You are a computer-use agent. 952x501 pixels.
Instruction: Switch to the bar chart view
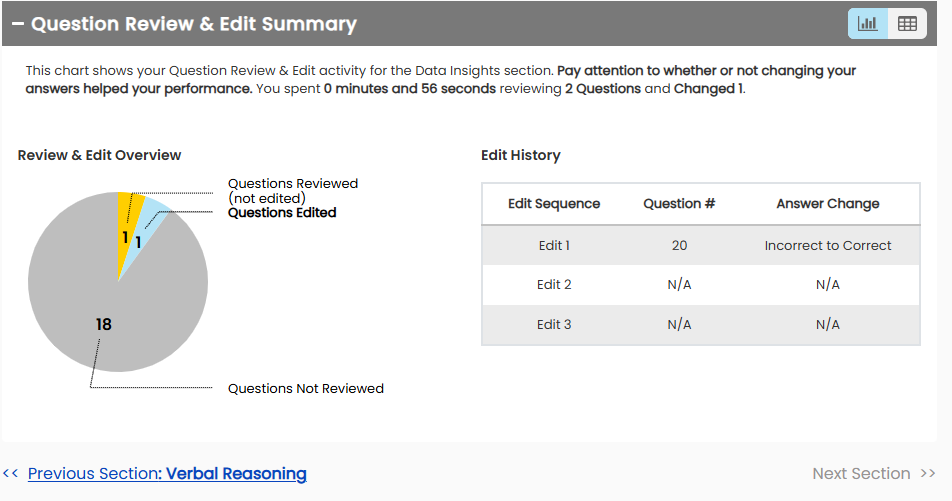coord(867,24)
